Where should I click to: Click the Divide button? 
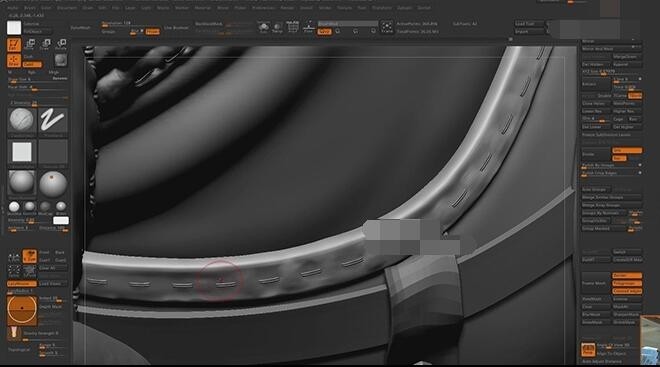tap(595, 154)
